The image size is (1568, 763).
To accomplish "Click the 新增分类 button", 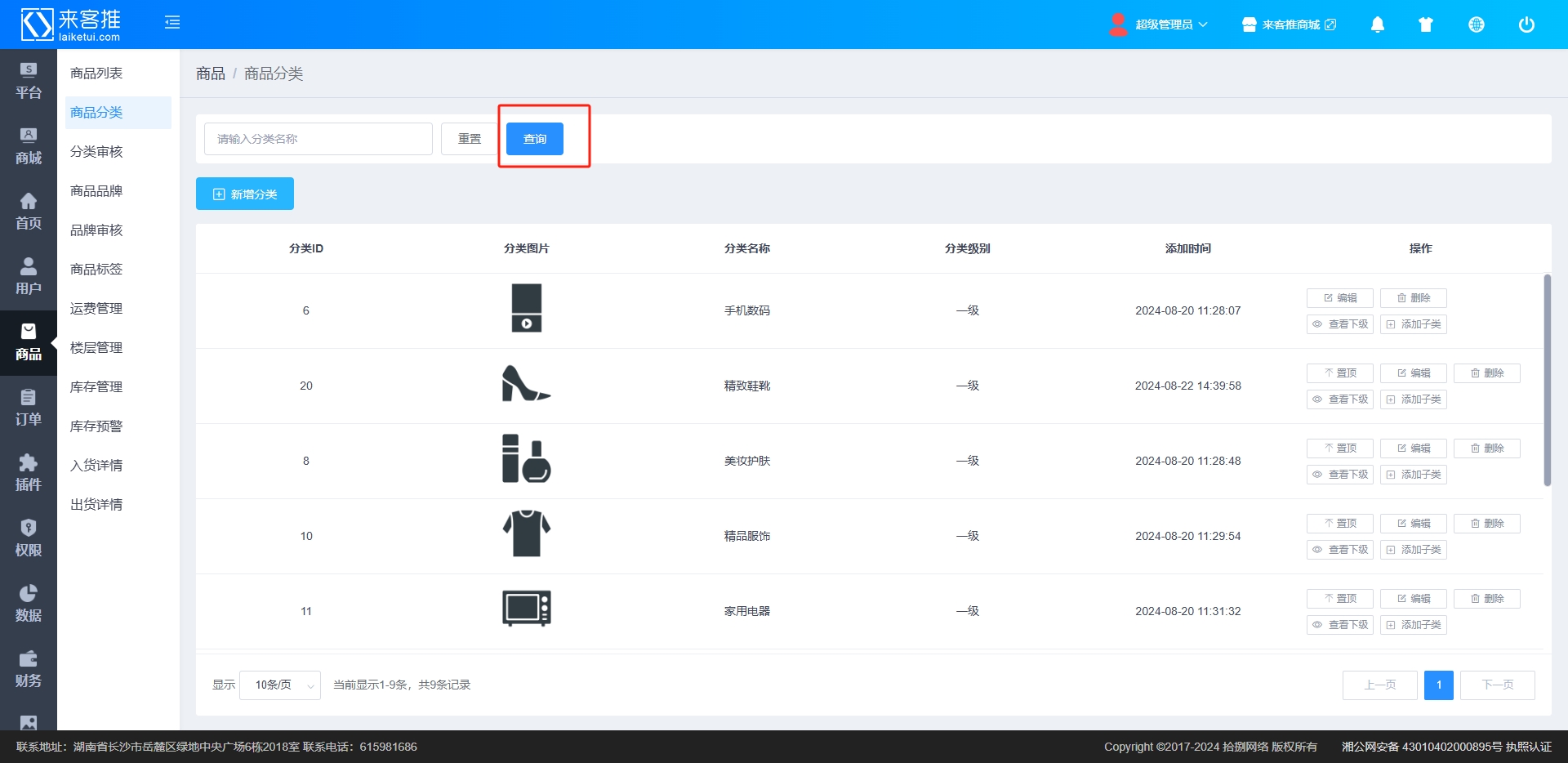I will pos(245,194).
